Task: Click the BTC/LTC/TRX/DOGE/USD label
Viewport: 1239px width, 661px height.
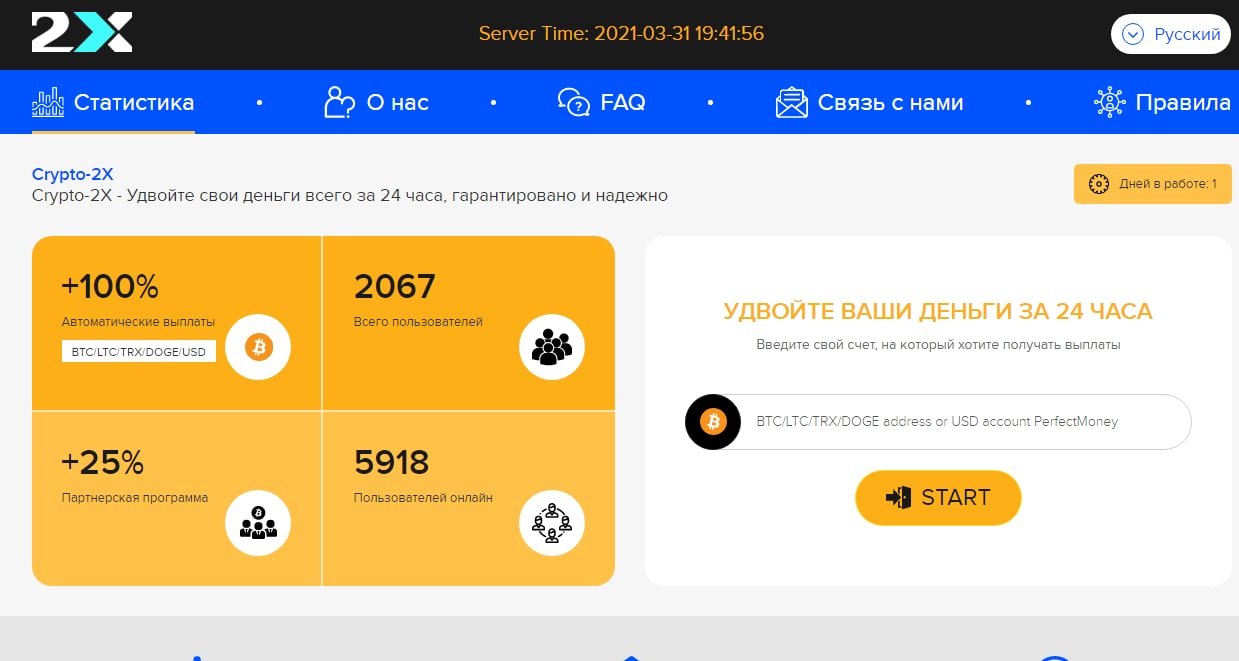Action: [139, 352]
